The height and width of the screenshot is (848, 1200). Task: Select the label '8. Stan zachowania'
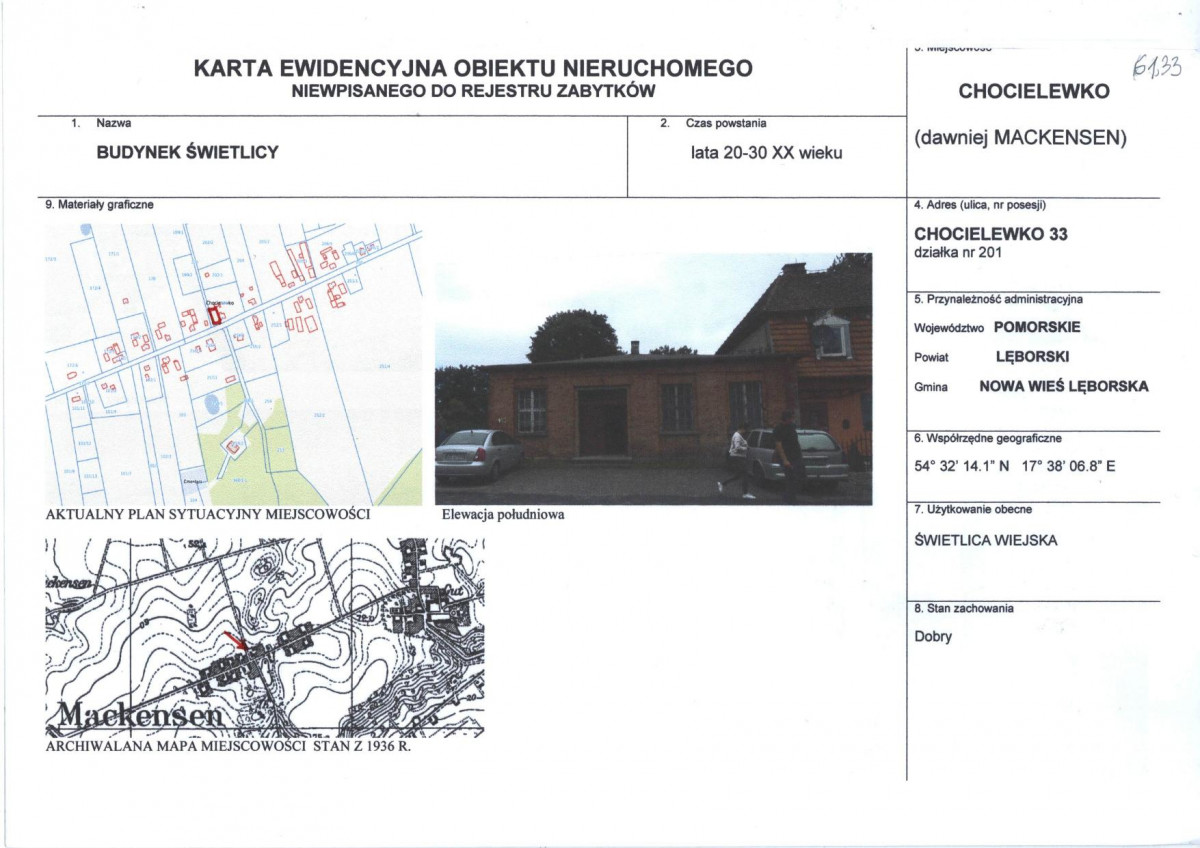coord(964,608)
